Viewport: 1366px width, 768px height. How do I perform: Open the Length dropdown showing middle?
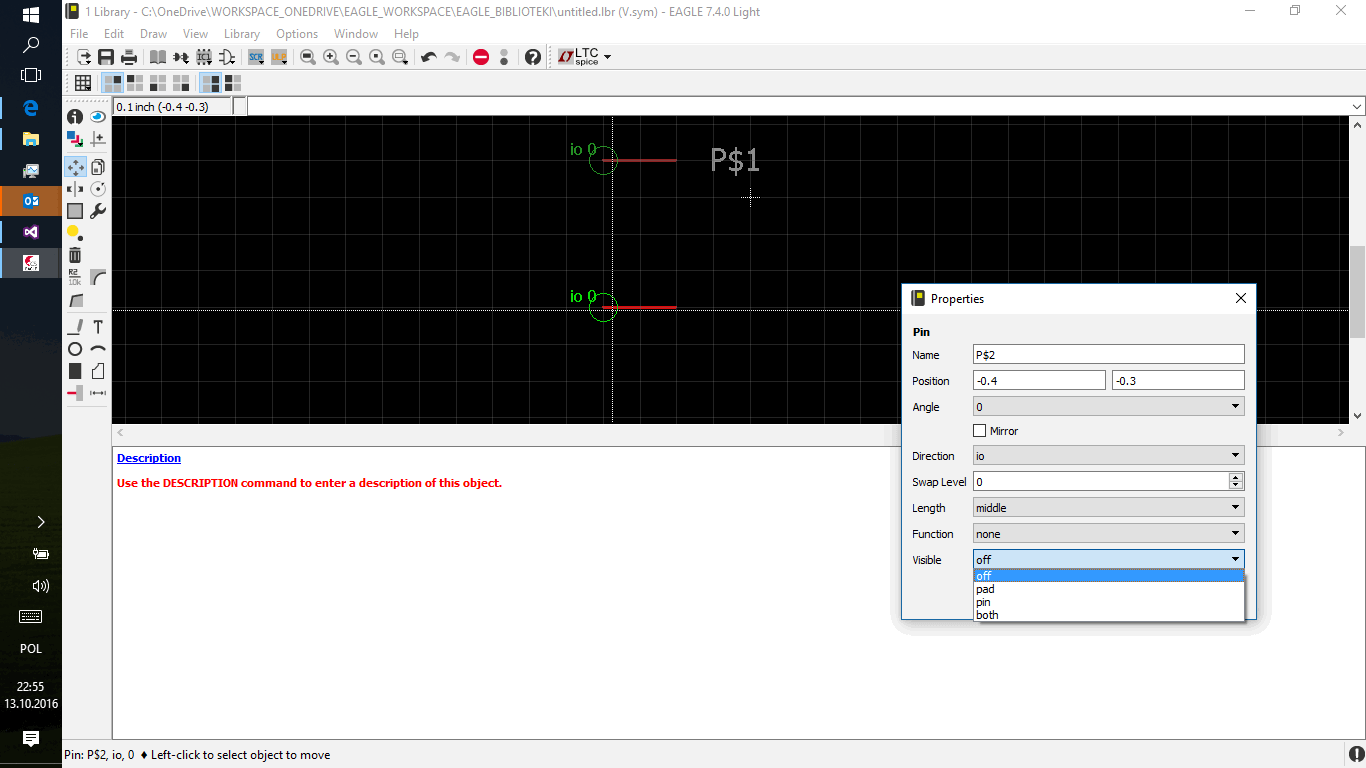(1109, 508)
